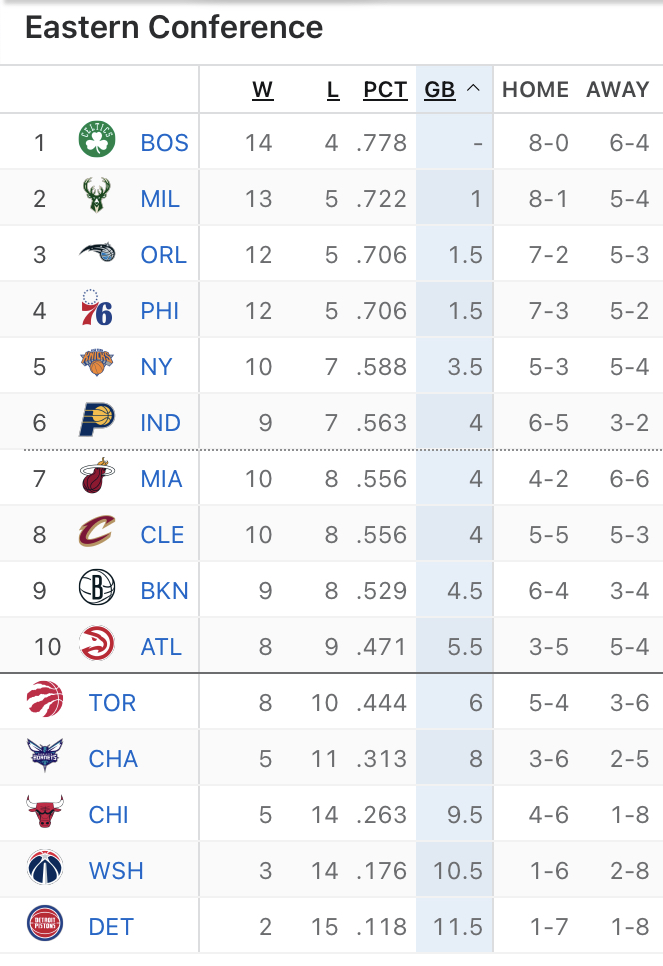The image size is (663, 966).
Task: Open the Orlando Magic logo icon
Action: click(97, 252)
